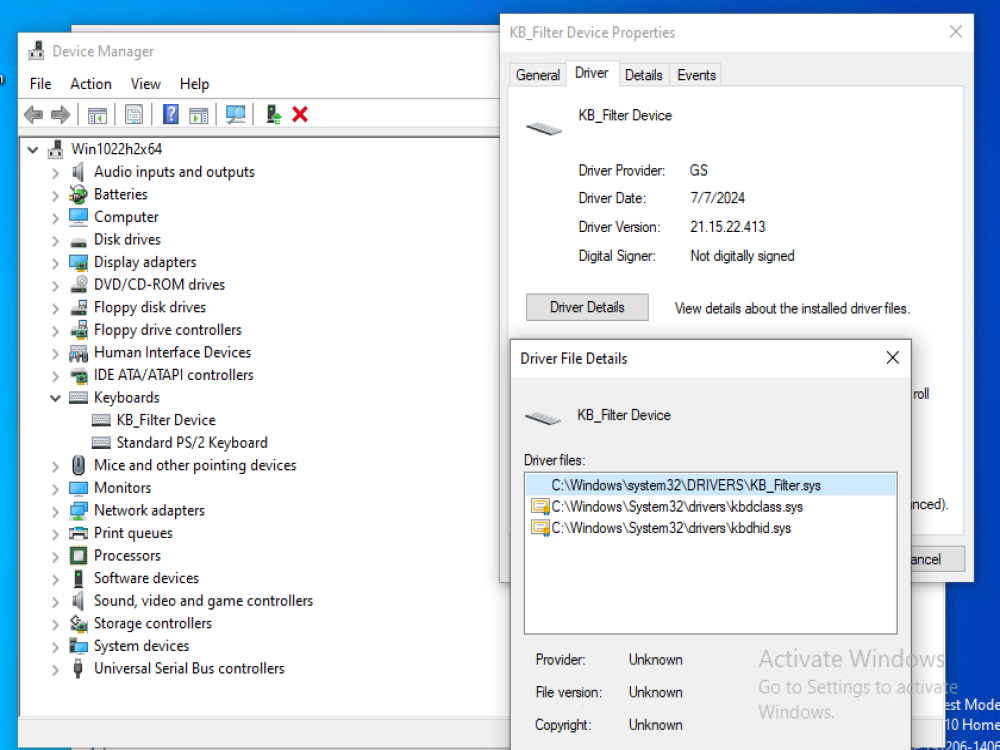
Task: Close the KB_Filter Device Properties window
Action: 955,32
